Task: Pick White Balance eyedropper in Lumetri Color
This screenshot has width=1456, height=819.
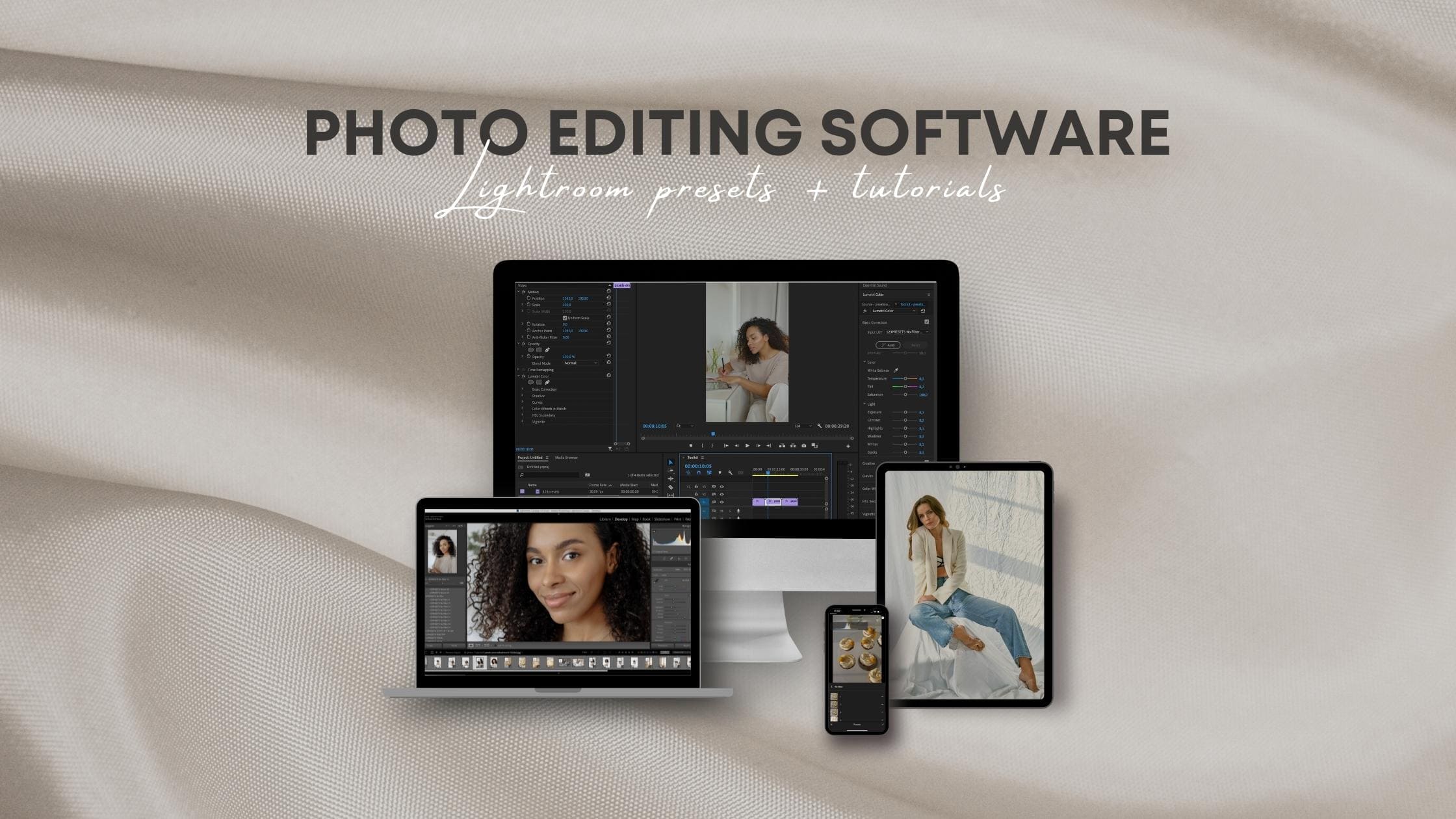Action: click(x=896, y=370)
